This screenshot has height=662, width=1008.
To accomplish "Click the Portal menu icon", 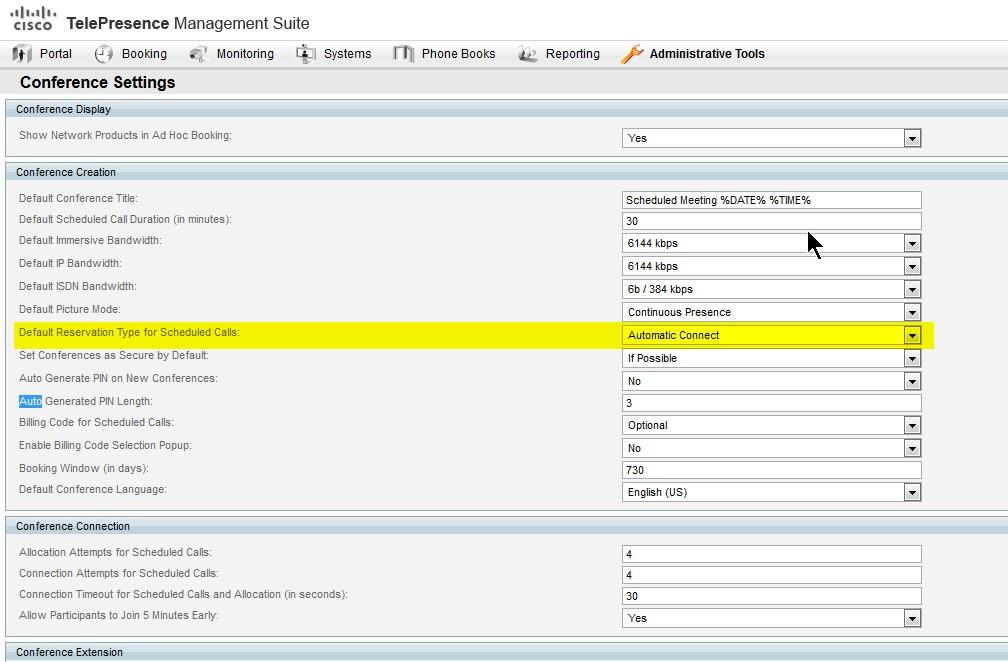I will pyautogui.click(x=22, y=54).
